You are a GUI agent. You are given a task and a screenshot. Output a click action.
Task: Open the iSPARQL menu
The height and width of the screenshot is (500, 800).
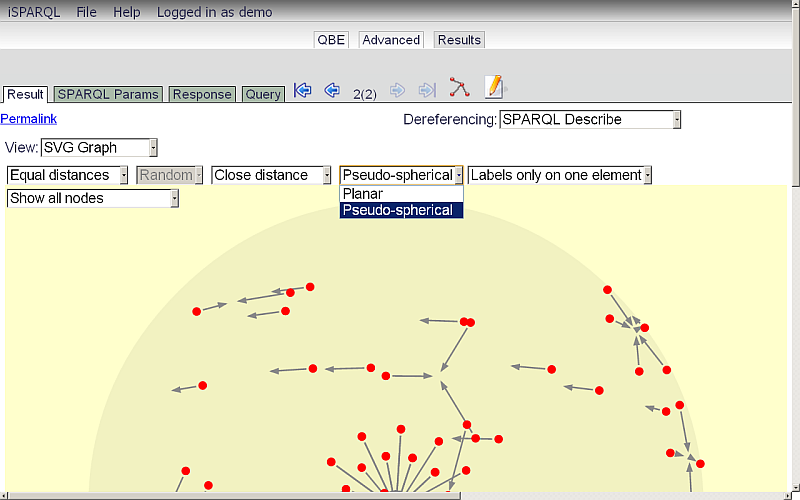pos(34,12)
